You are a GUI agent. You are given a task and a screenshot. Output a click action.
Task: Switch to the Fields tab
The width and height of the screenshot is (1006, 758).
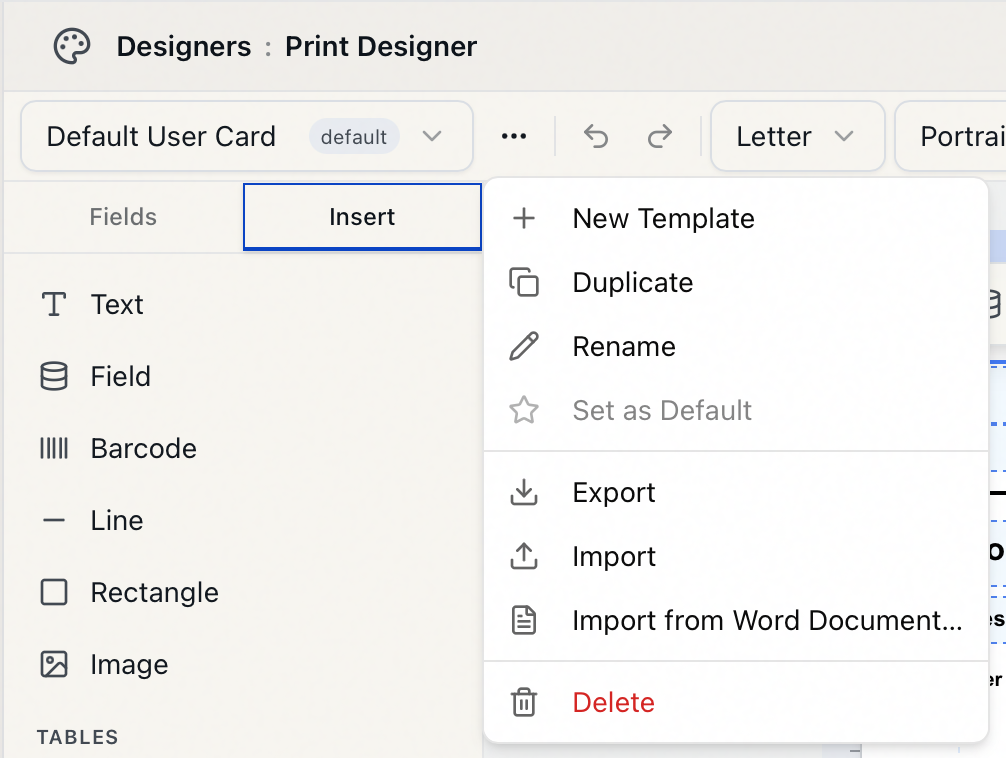(123, 217)
